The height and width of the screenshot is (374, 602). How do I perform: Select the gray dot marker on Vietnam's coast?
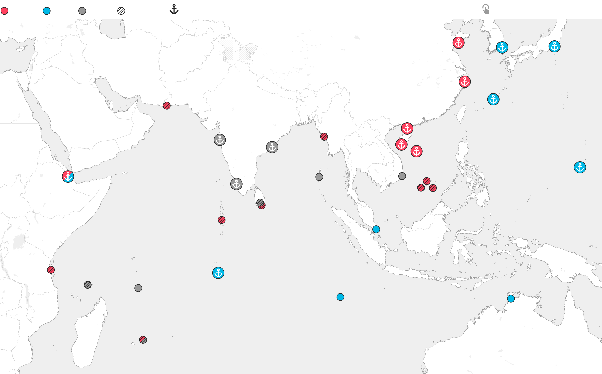(x=402, y=176)
